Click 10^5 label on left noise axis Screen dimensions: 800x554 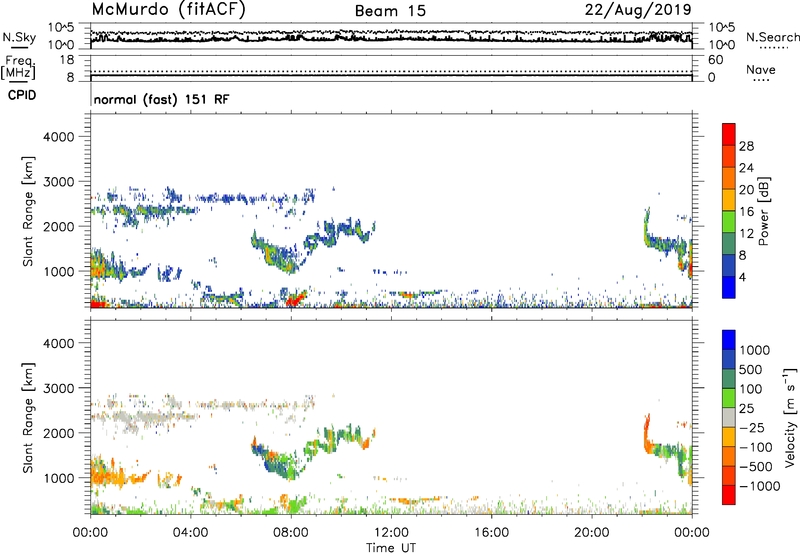61,27
